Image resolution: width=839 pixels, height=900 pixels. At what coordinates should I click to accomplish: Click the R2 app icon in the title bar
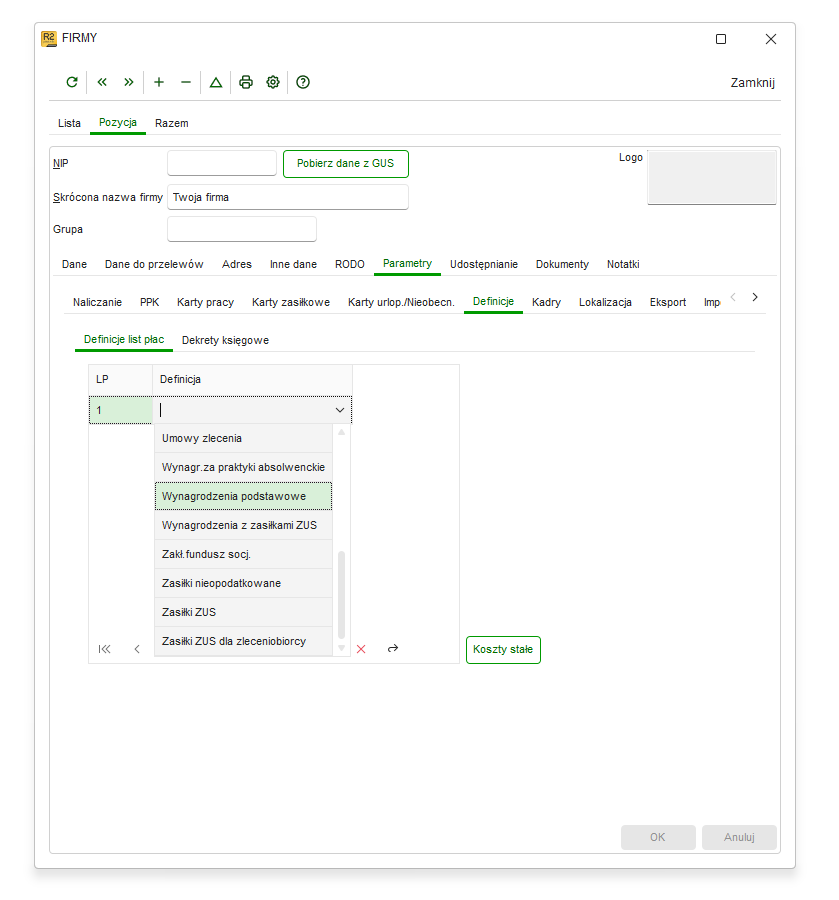pos(49,38)
